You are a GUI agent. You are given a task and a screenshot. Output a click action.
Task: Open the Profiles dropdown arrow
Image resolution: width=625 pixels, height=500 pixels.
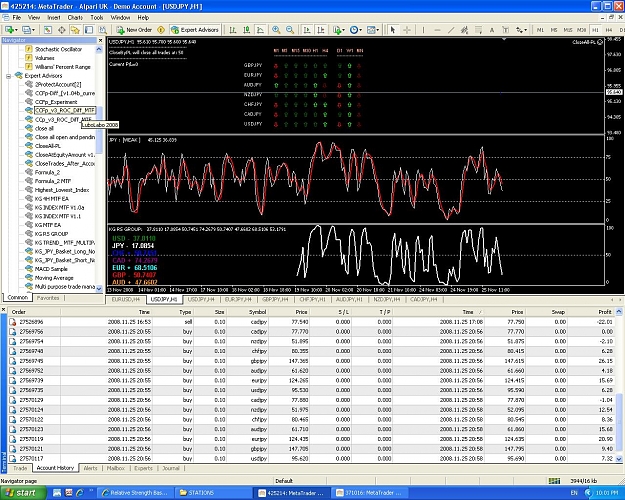point(33,30)
